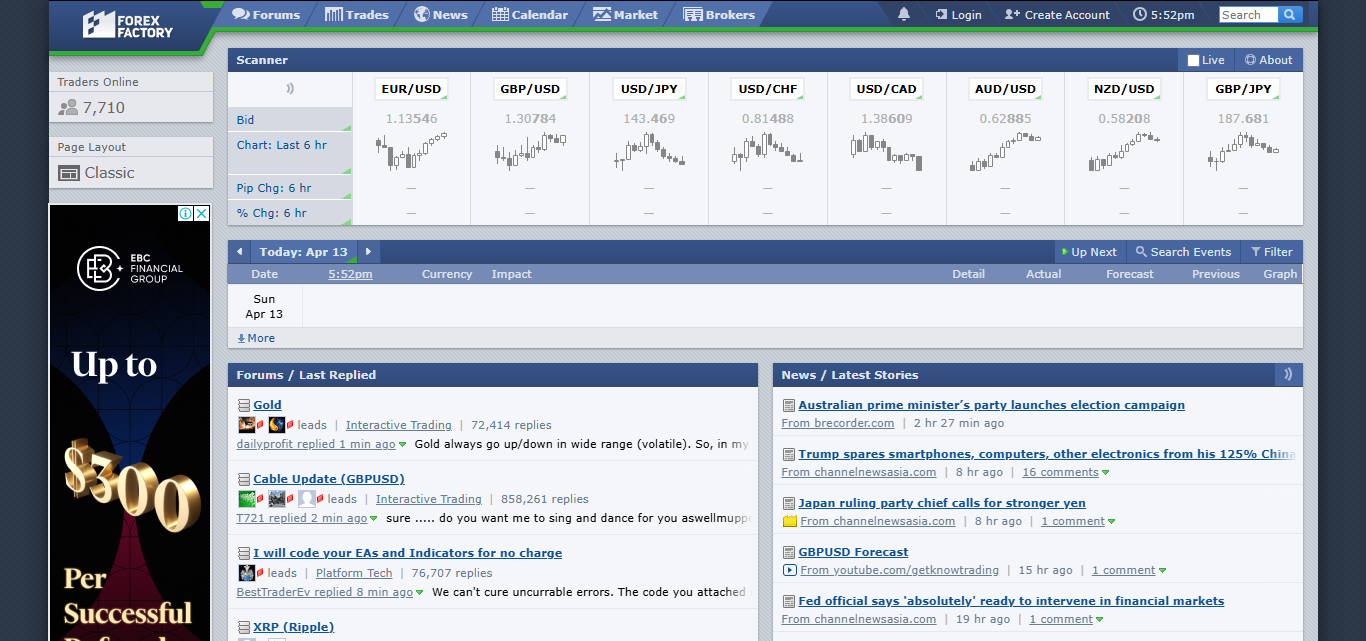The width and height of the screenshot is (1366, 641).
Task: Go to next calendar day arrow
Action: click(x=368, y=252)
